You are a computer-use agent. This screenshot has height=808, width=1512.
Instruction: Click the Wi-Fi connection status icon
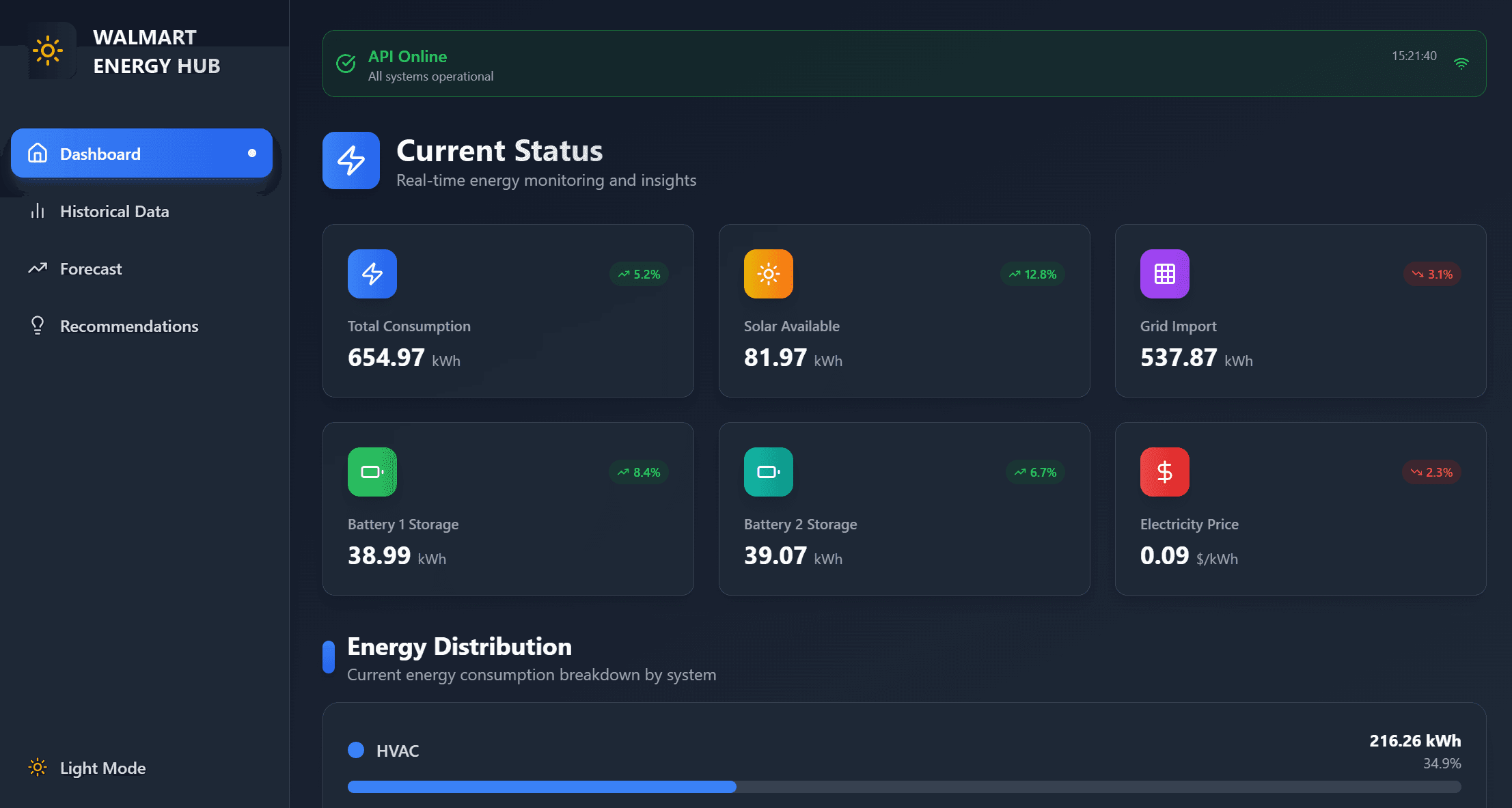[x=1461, y=64]
